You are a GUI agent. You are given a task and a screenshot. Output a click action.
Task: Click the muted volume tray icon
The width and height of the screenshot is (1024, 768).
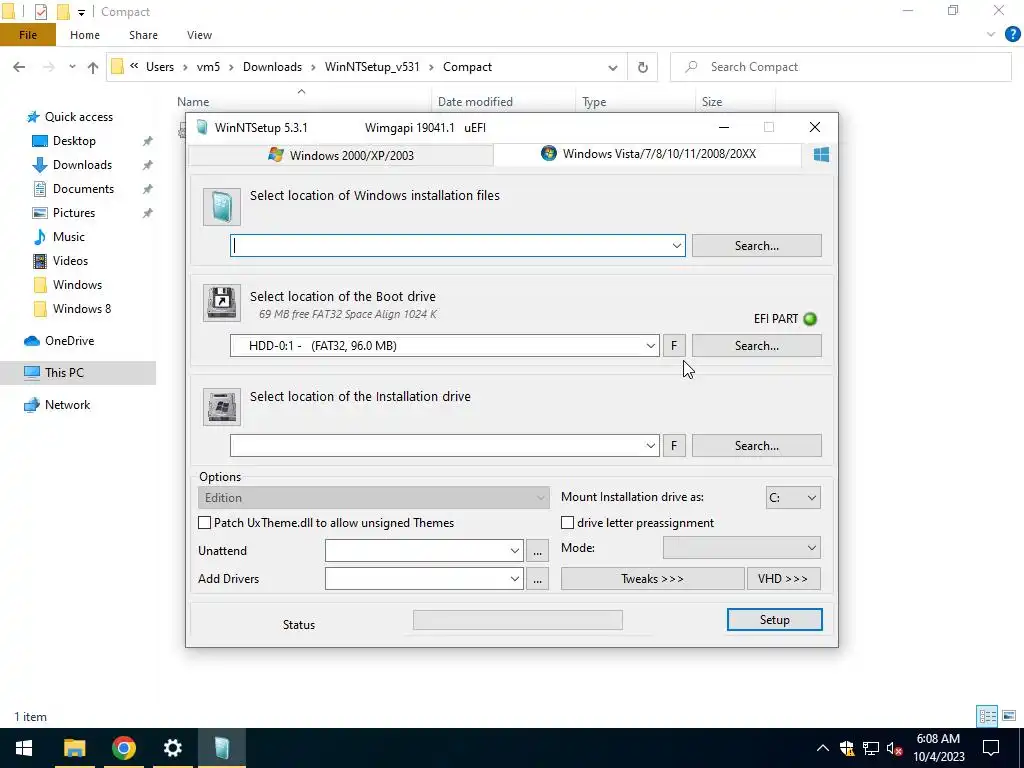[x=894, y=748]
